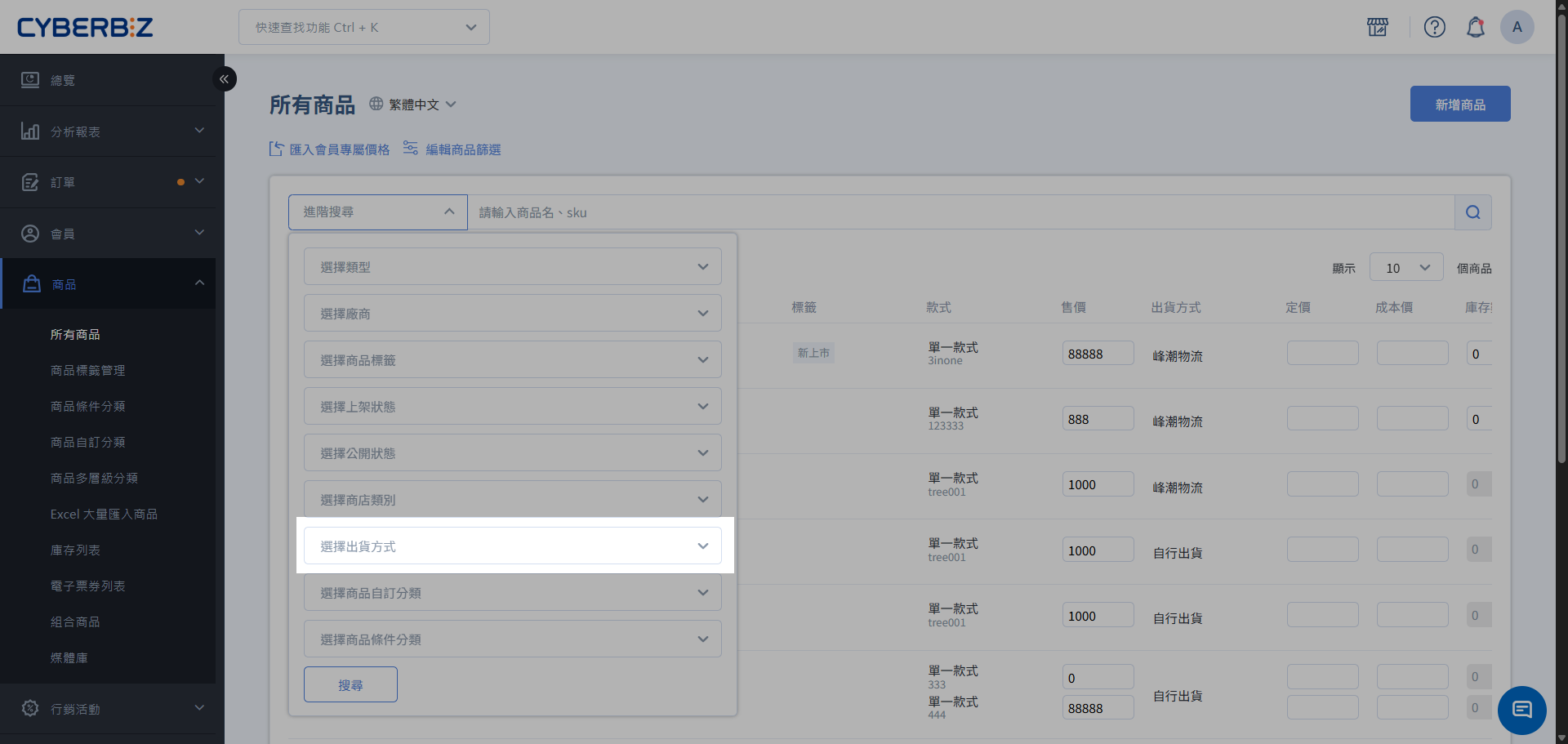Expand 分析報表 sidebar section
This screenshot has width=1568, height=744.
coord(112,131)
